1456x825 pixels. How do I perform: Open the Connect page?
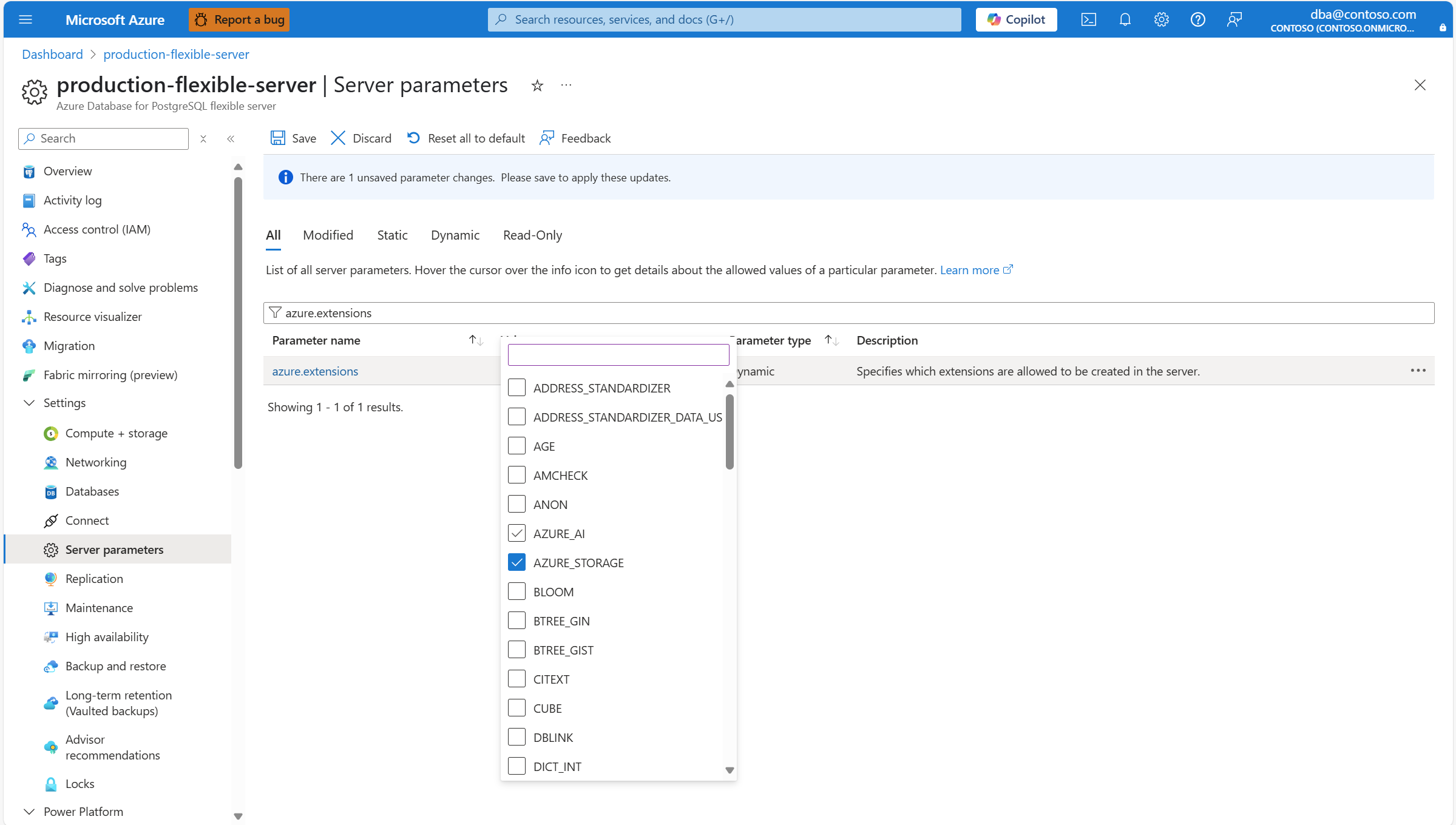[87, 520]
